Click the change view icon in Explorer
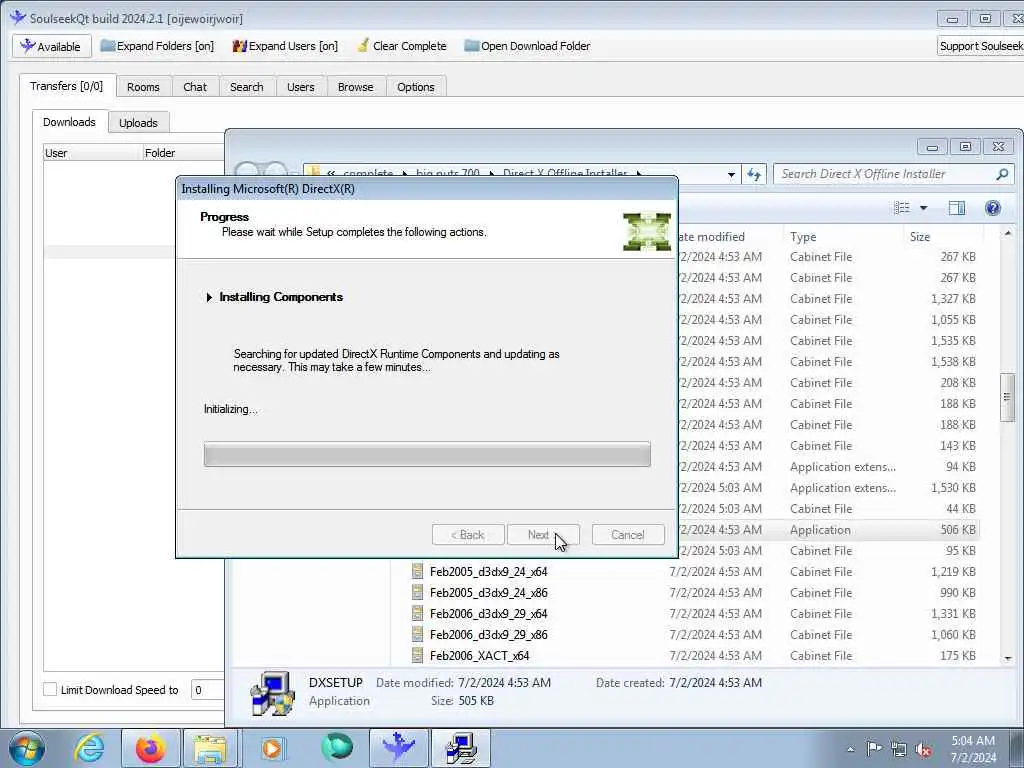This screenshot has width=1024, height=768. (x=902, y=208)
